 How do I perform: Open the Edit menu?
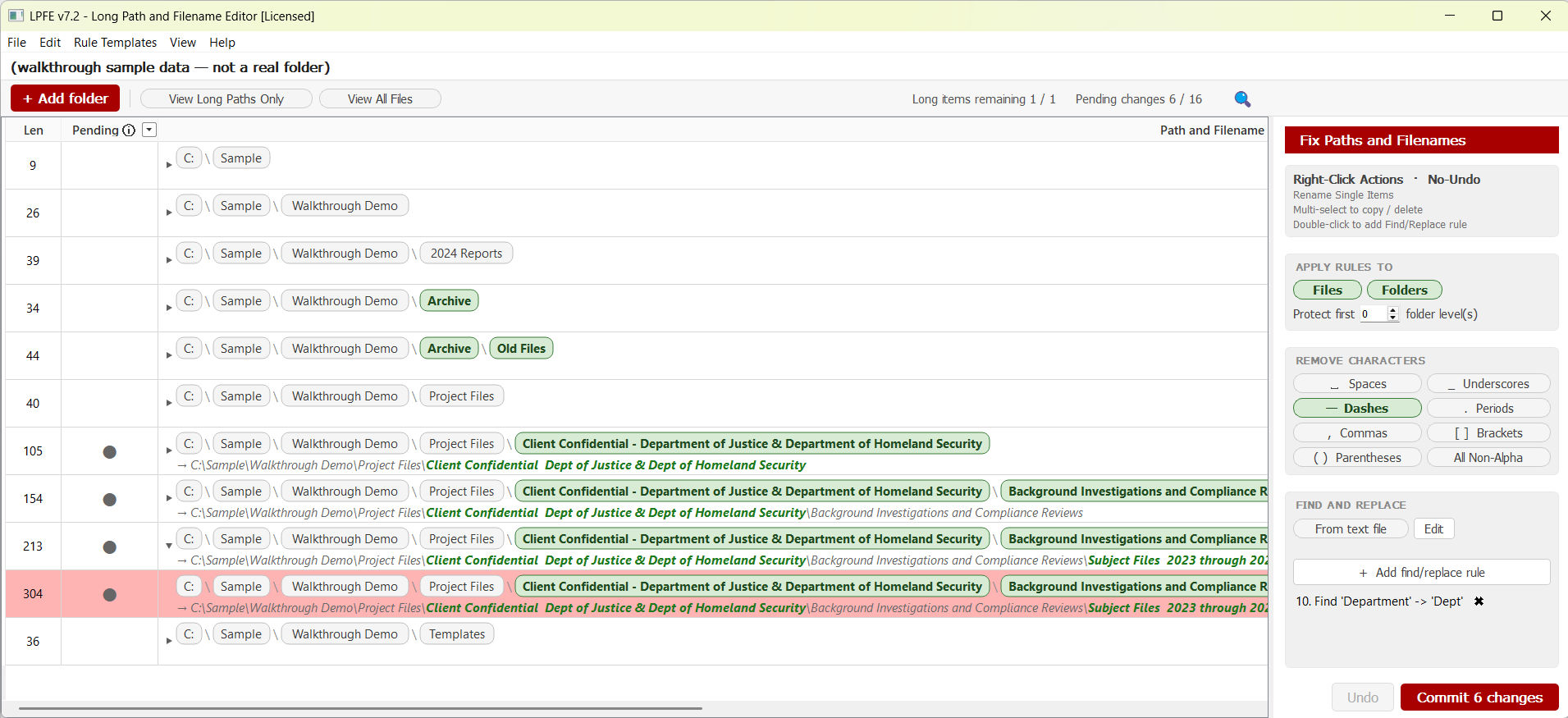pos(50,43)
